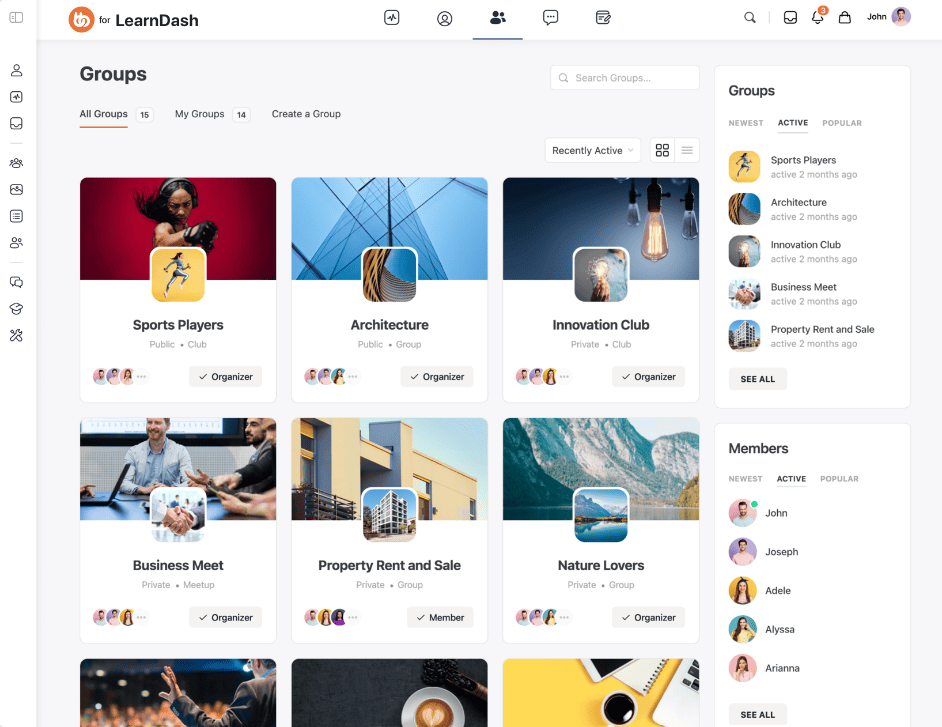Open the Messages chat bubble icon in top bar

pos(551,17)
